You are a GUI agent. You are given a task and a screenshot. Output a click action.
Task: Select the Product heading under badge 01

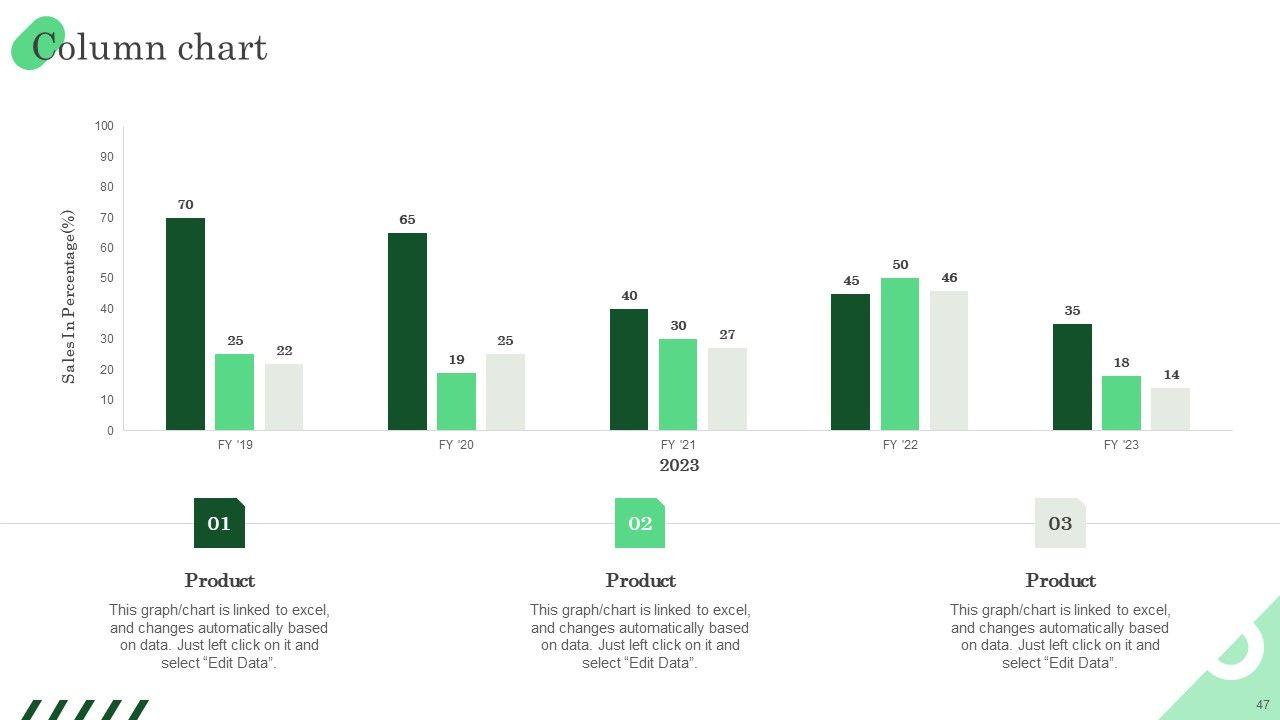(219, 581)
